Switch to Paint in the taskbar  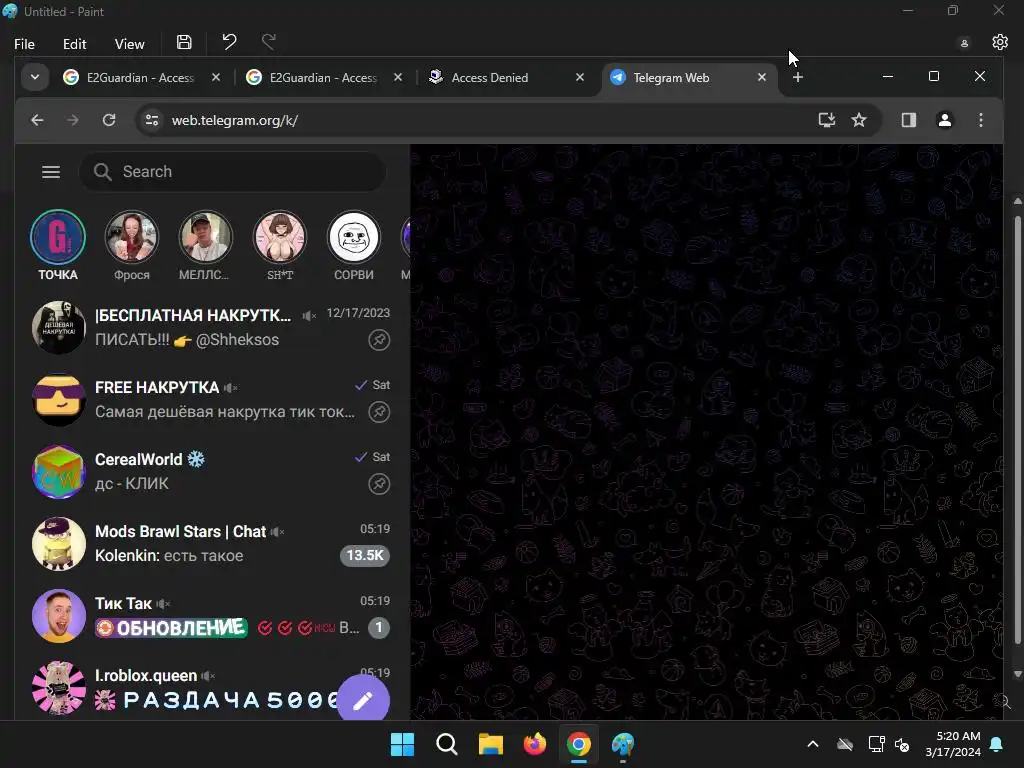622,744
